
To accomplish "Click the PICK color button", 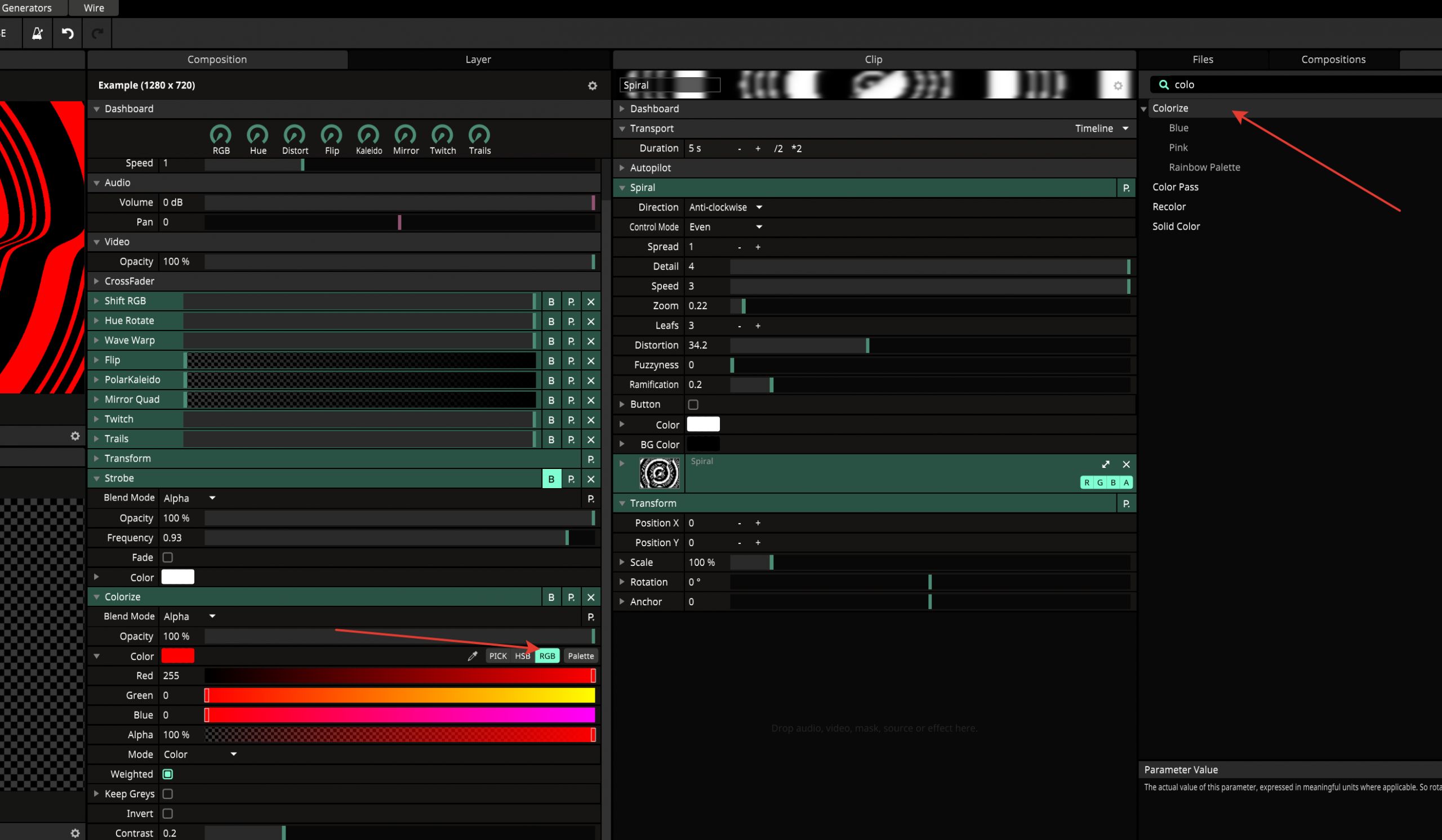I will pos(498,656).
